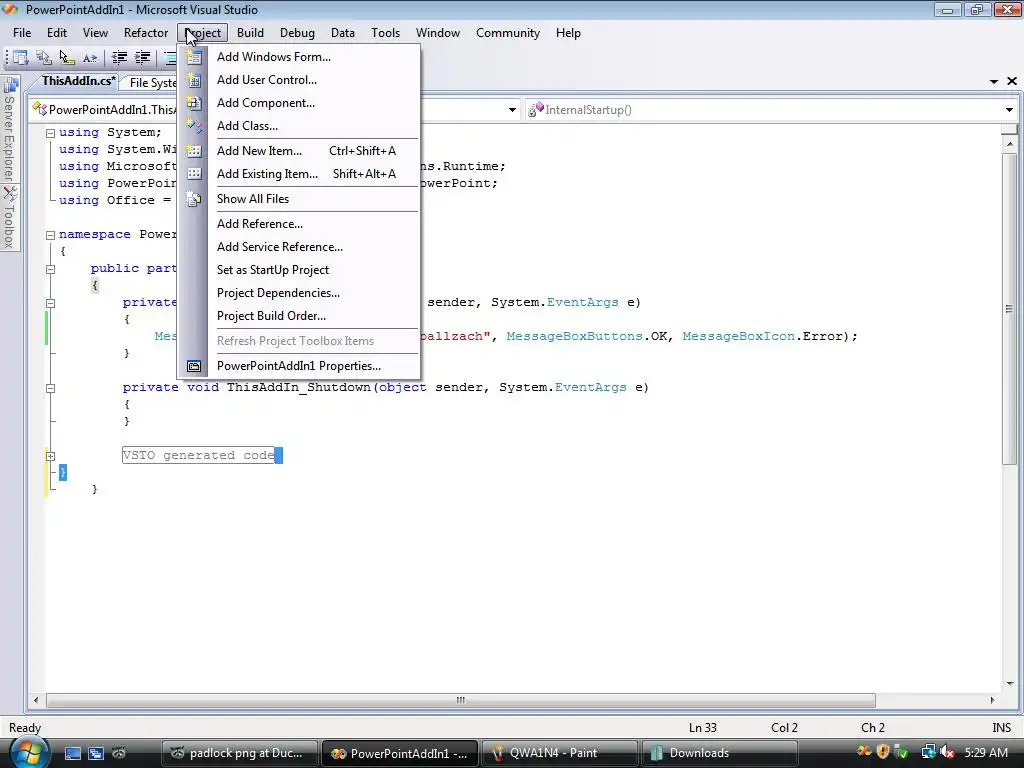
Task: Click Show Desktop quick launch icon
Action: (x=72, y=753)
